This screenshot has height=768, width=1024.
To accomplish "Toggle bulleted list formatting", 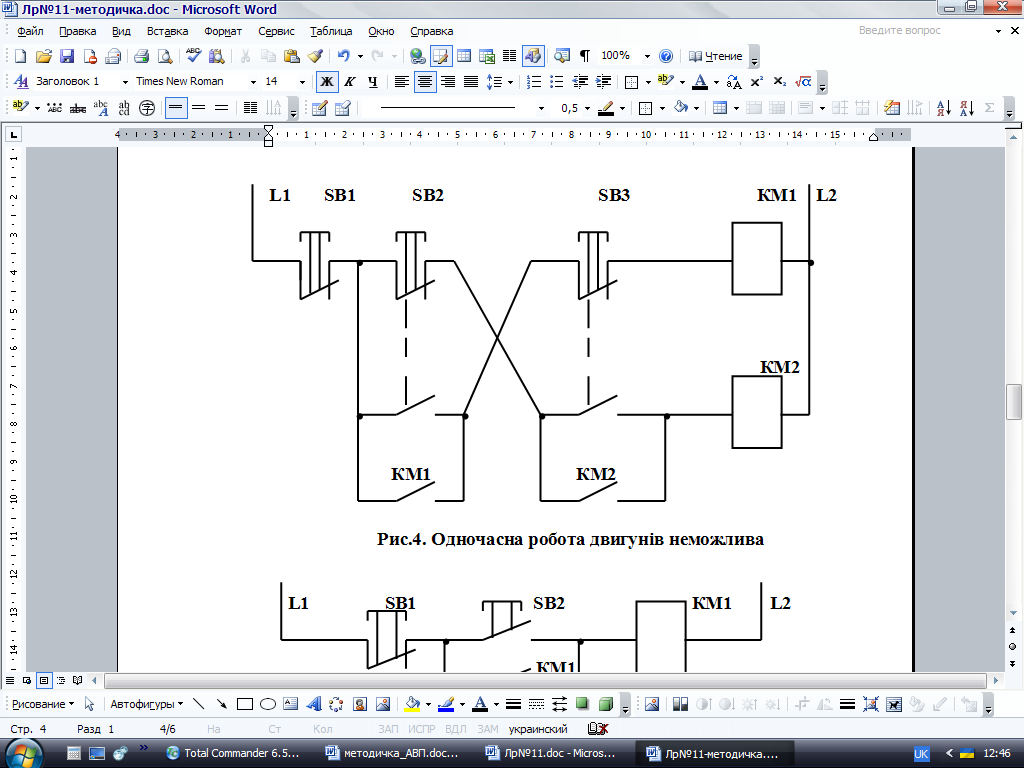I will pyautogui.click(x=556, y=82).
